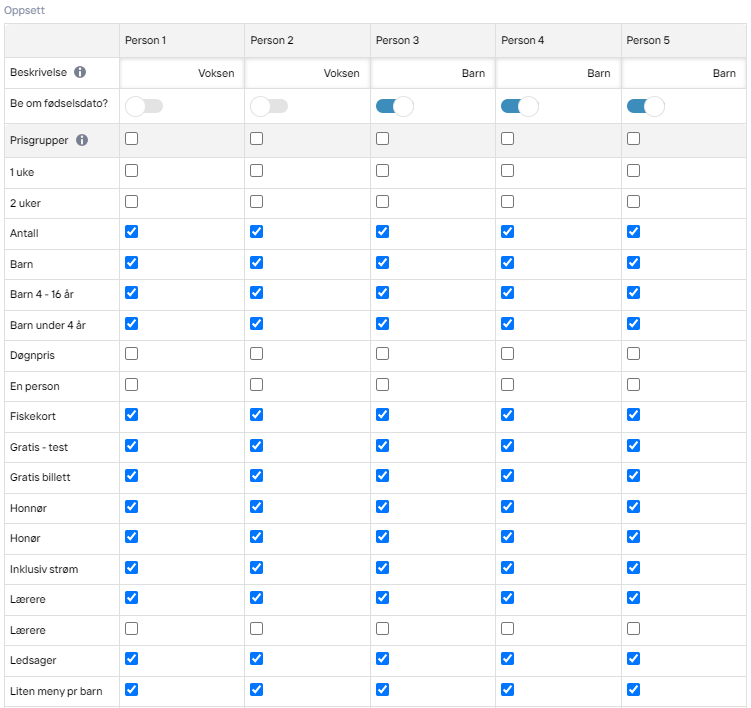The height and width of the screenshot is (708, 751).
Task: Check the Prisgrupper select-all box for Person 1
Action: [131, 138]
